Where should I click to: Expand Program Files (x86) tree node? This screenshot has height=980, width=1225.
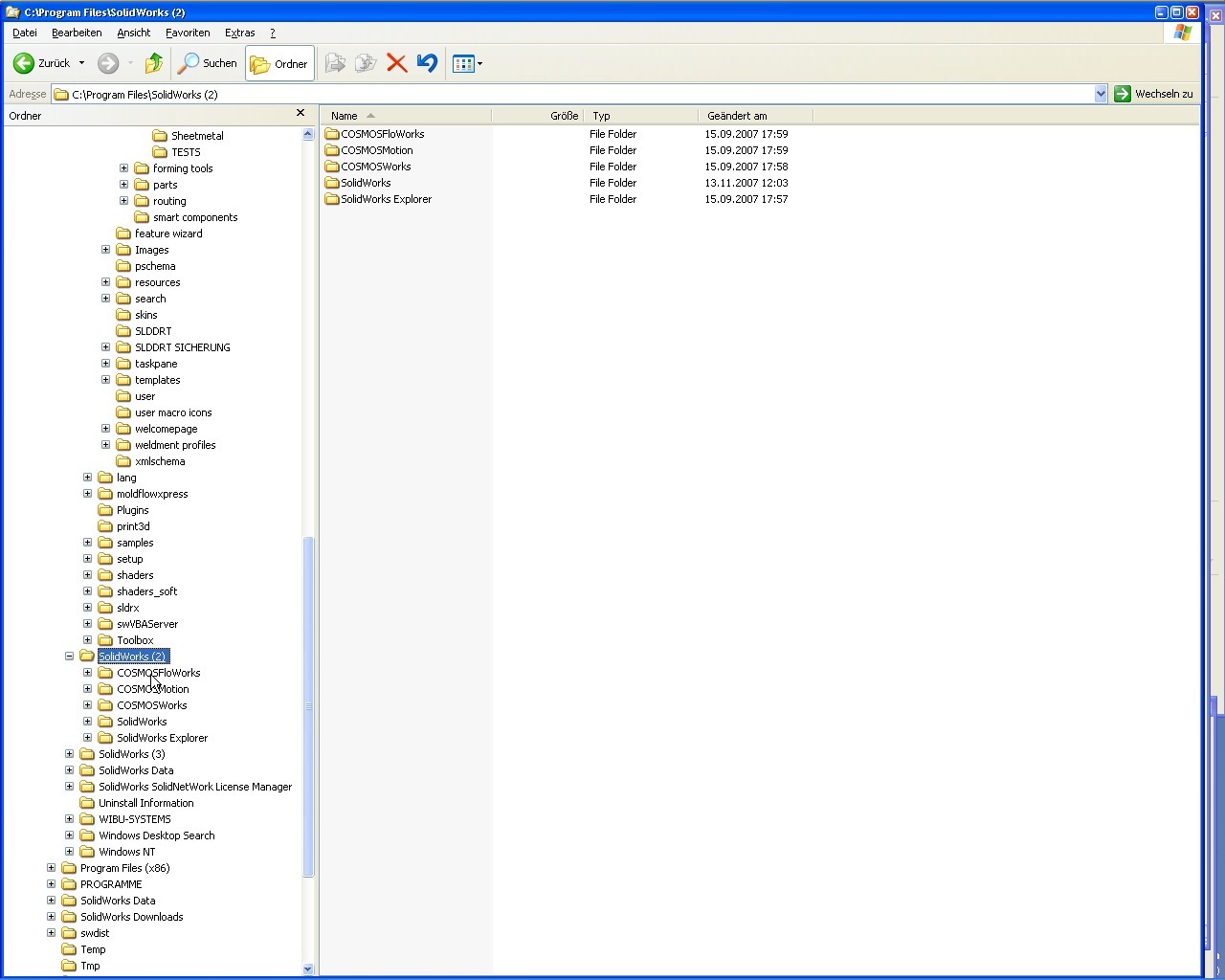click(51, 868)
